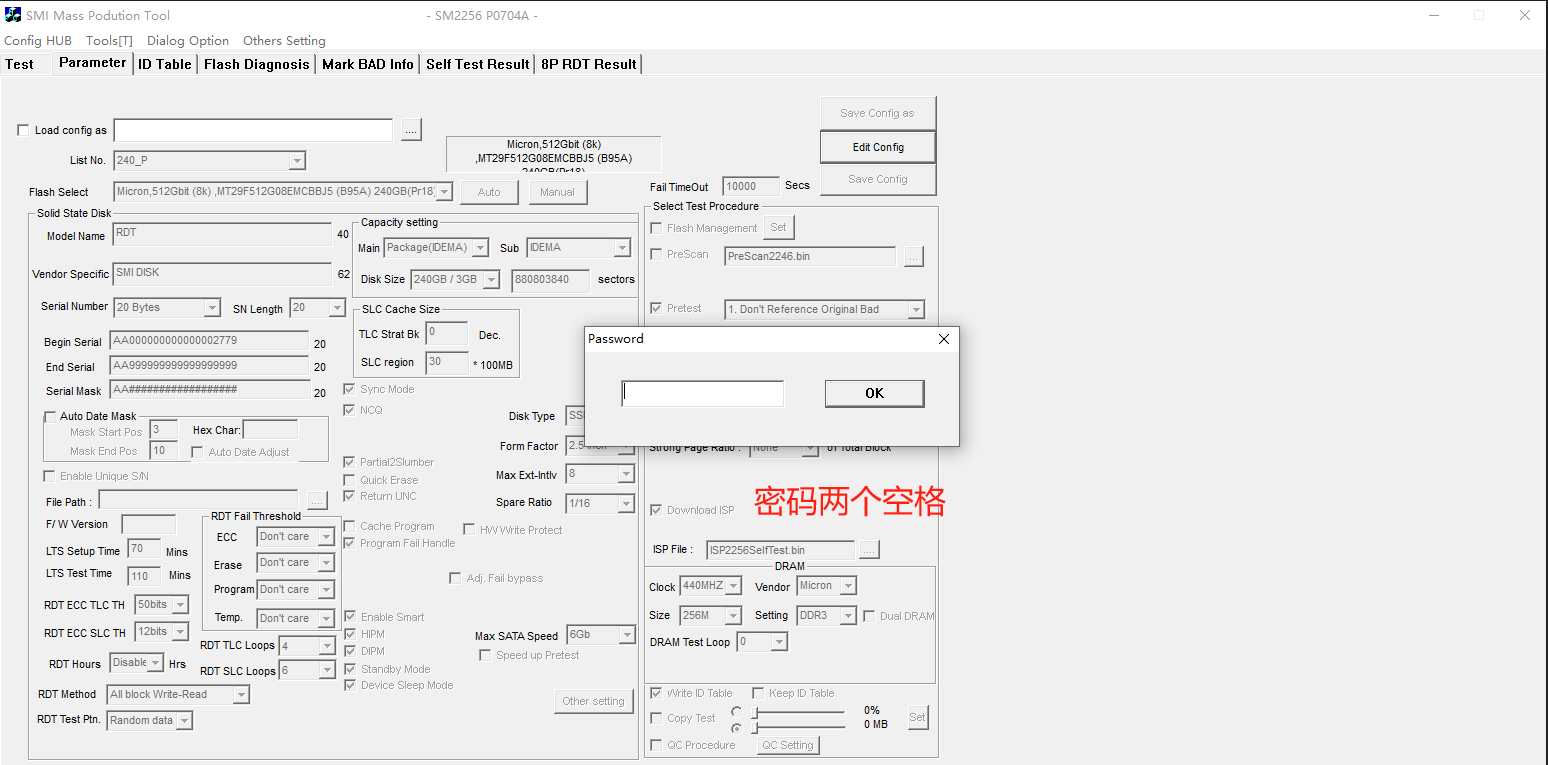Enable the Dual DRAM checkbox
Image resolution: width=1548 pixels, height=765 pixels.
(869, 616)
